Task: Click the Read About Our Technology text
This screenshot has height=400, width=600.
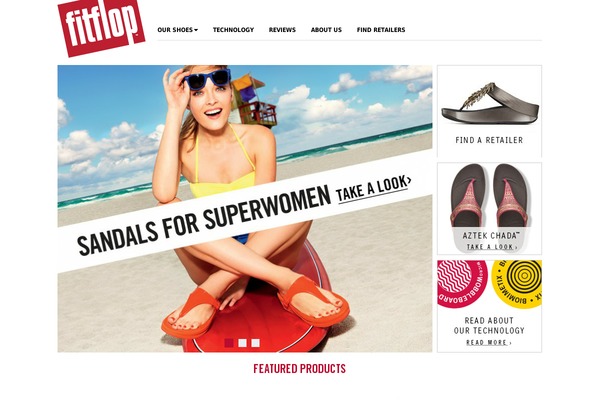Action: (489, 325)
